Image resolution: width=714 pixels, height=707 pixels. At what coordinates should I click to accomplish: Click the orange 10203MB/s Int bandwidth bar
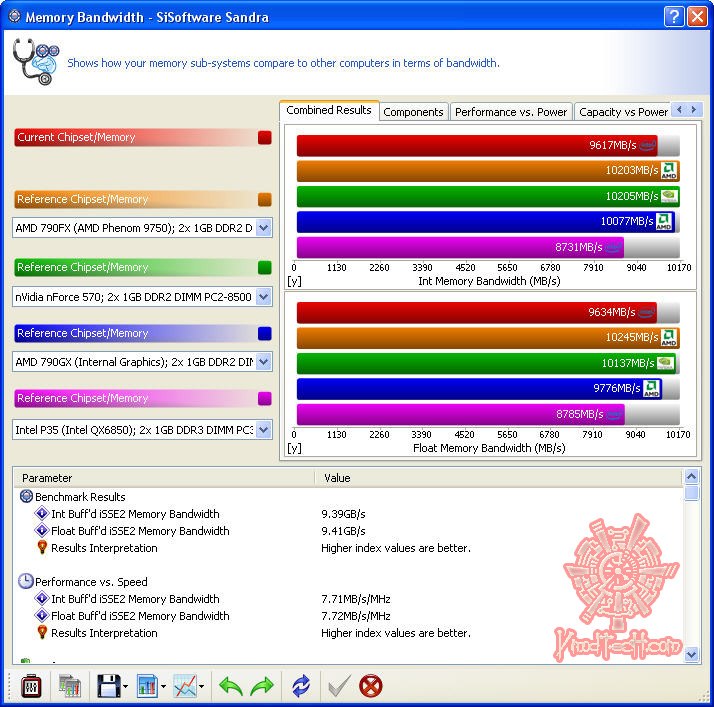(x=488, y=171)
